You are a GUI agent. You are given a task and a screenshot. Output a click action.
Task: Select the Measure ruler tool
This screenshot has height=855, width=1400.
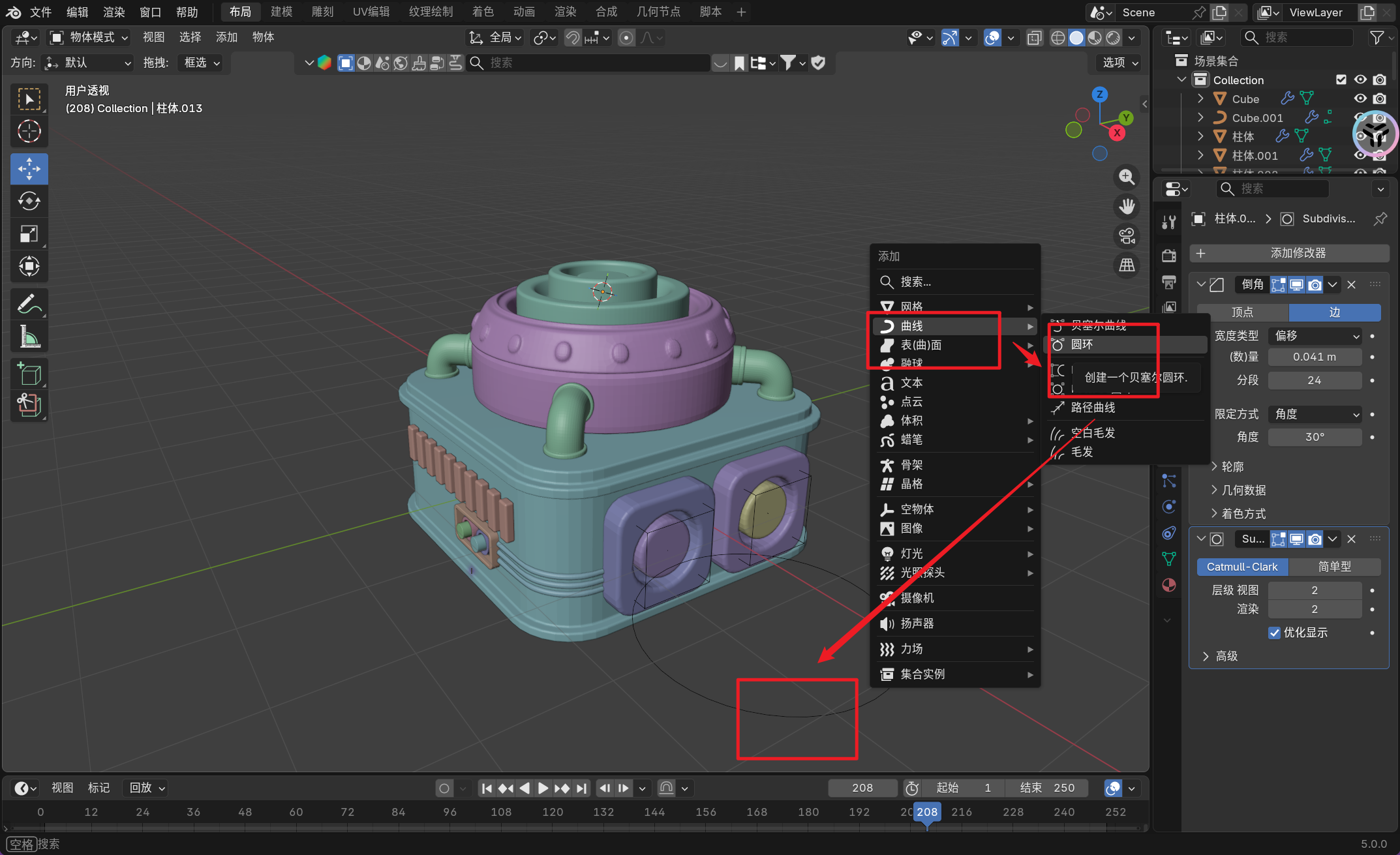click(29, 337)
